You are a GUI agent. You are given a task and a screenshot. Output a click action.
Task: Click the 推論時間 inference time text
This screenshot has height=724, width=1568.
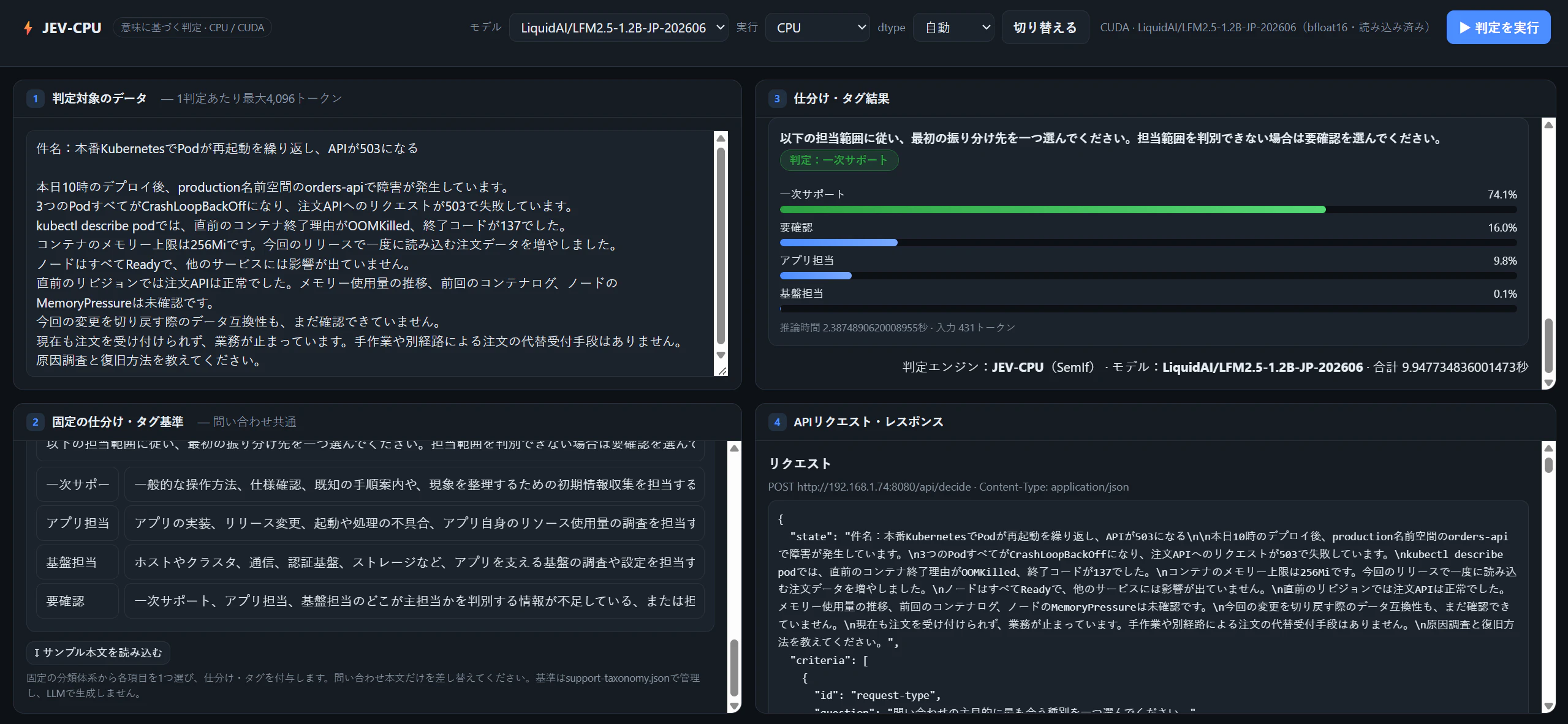tap(897, 328)
